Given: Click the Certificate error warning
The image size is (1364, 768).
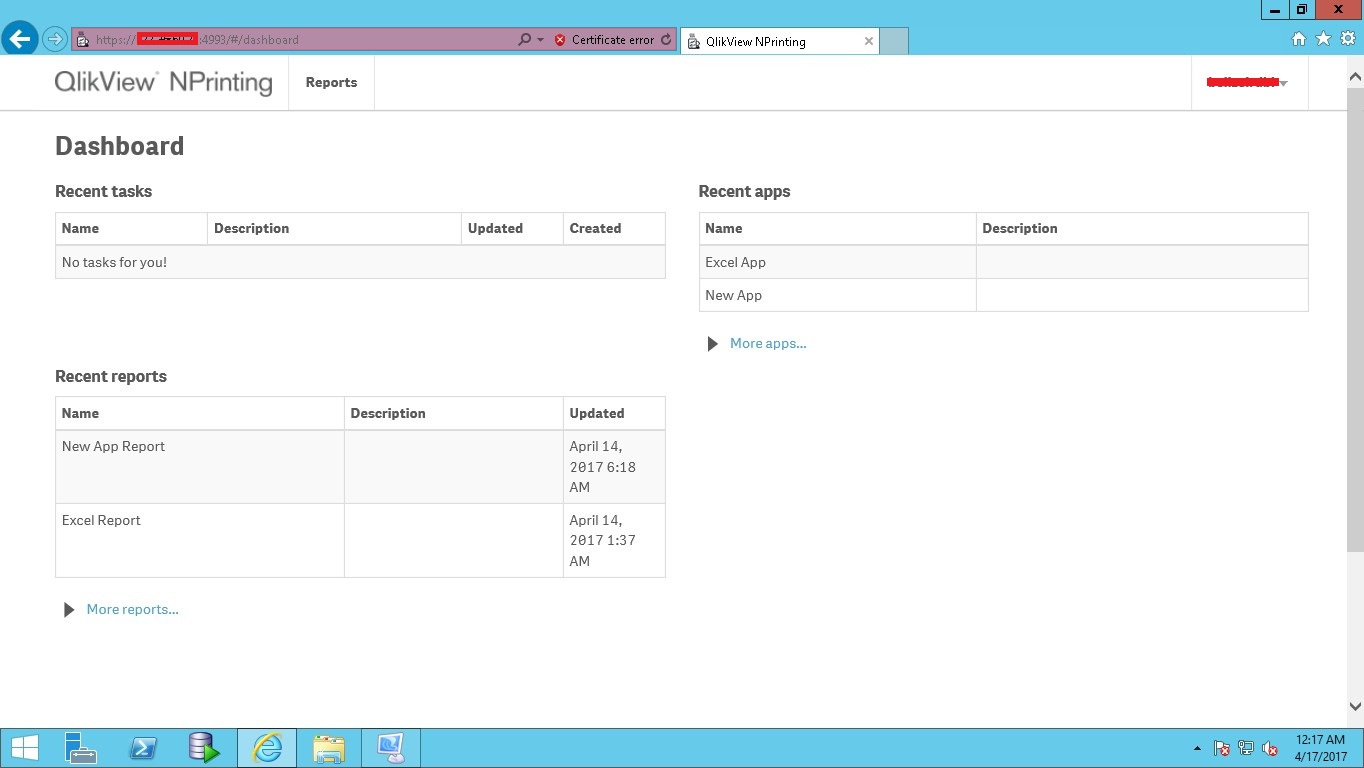Looking at the screenshot, I should 604,40.
